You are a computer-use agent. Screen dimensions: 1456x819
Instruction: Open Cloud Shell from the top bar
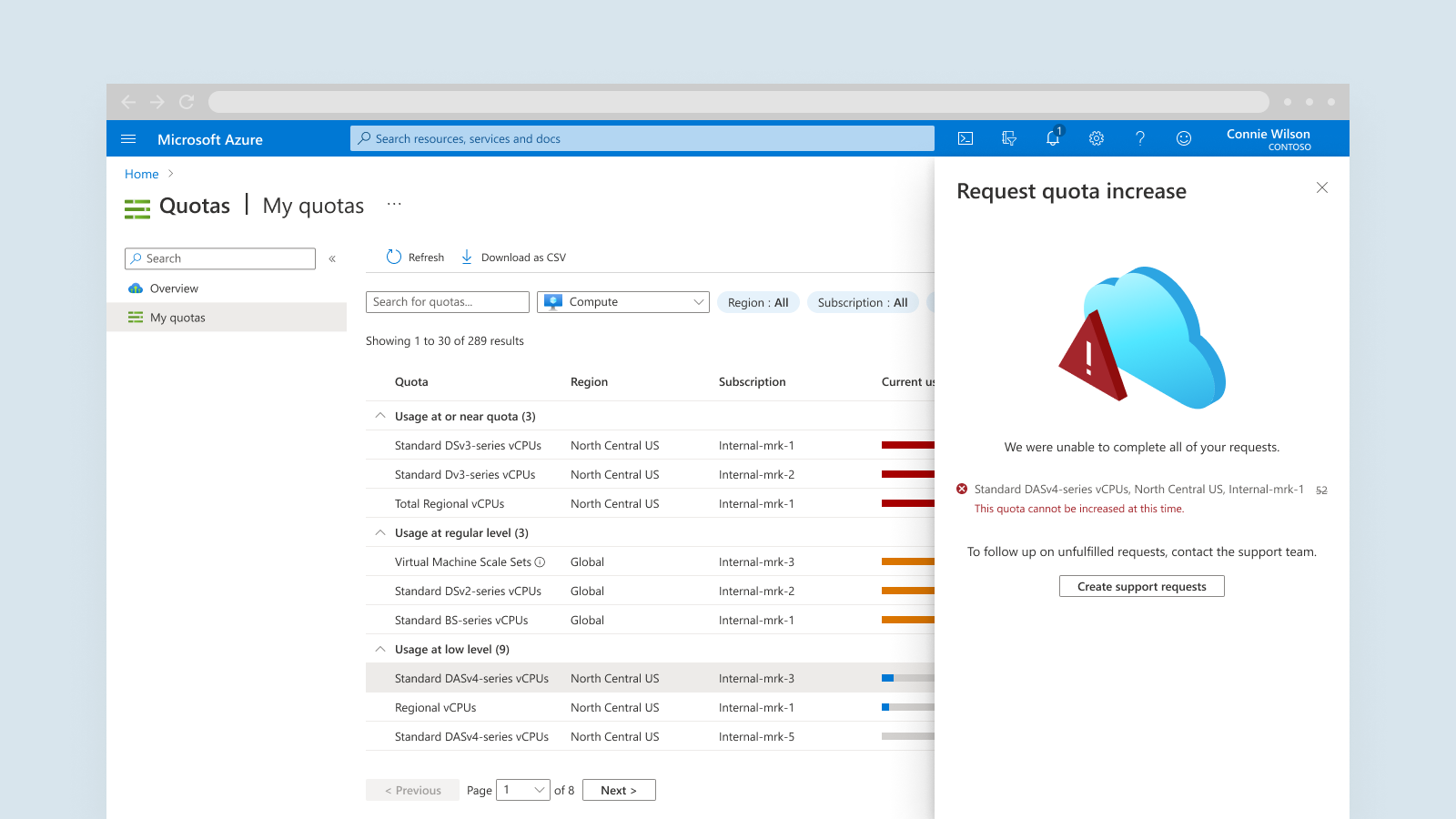pyautogui.click(x=966, y=138)
